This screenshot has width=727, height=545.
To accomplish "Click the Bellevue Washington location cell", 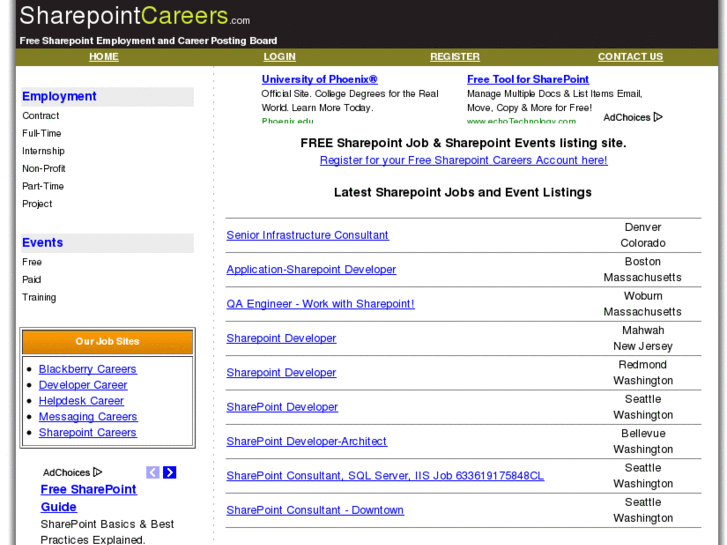I will 643,441.
